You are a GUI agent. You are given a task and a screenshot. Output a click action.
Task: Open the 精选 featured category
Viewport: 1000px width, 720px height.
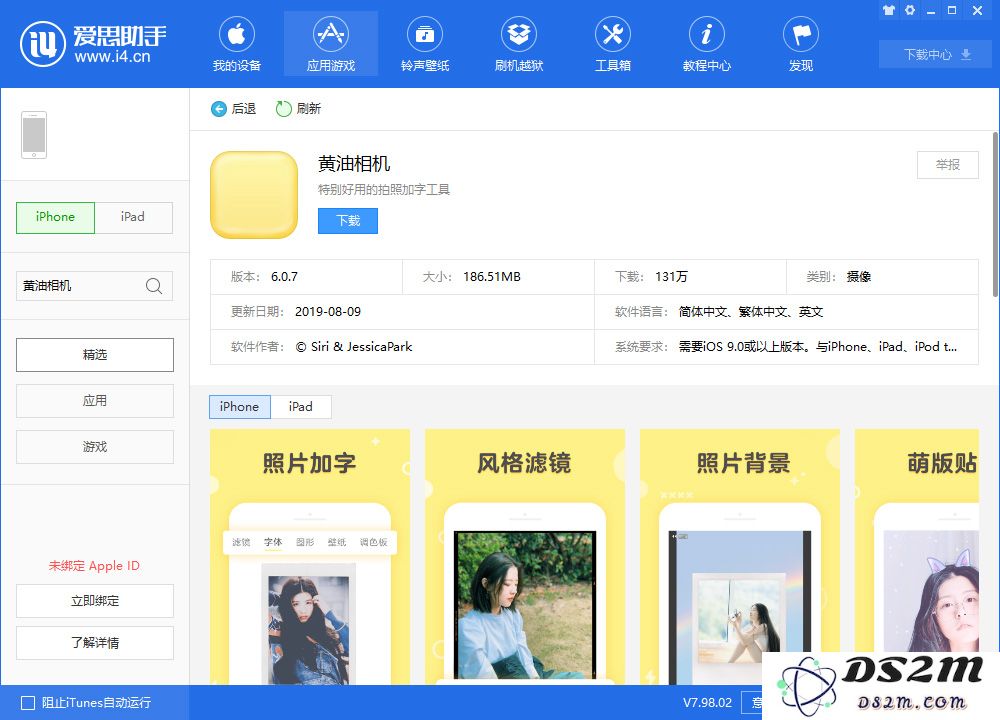point(94,355)
